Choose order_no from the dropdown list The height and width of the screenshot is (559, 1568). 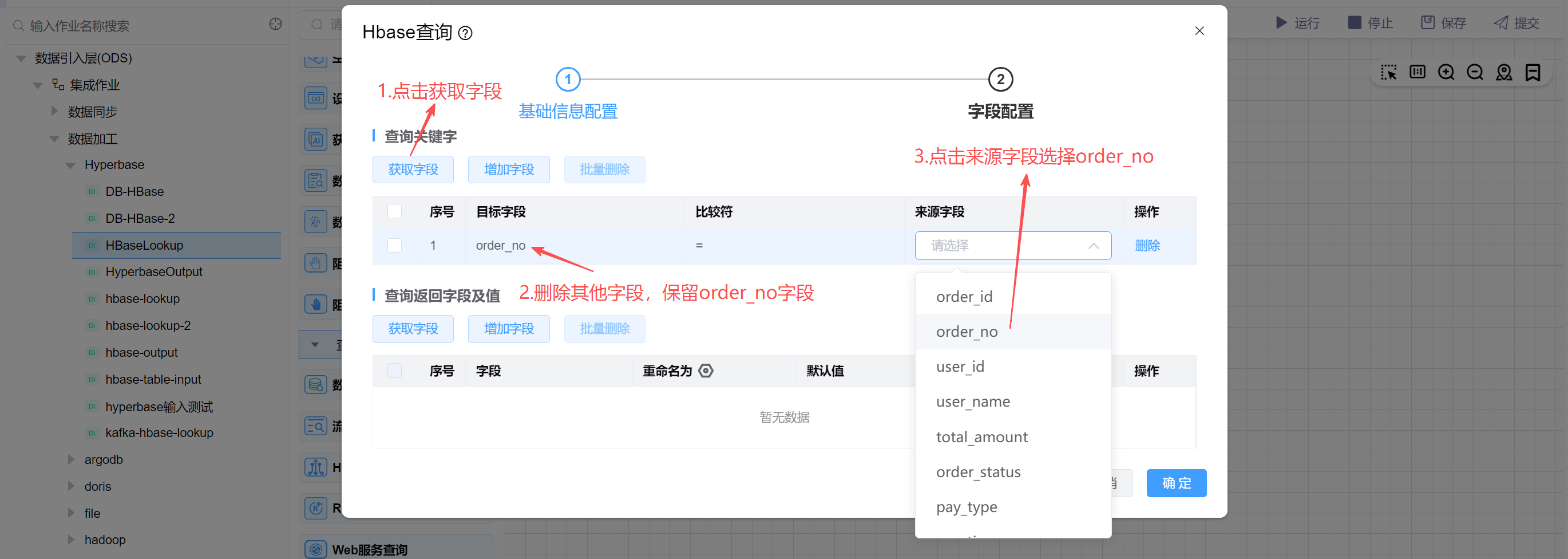coord(967,331)
